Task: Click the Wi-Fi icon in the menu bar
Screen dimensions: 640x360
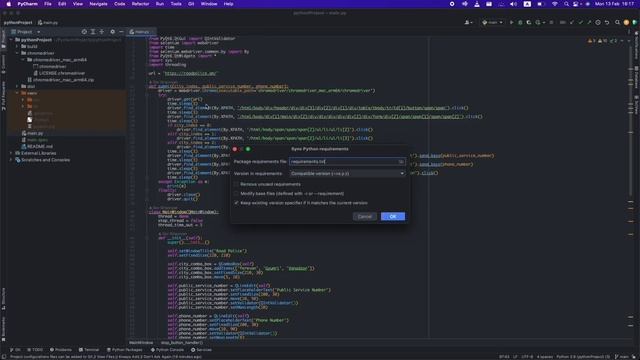Action: (x=554, y=4)
